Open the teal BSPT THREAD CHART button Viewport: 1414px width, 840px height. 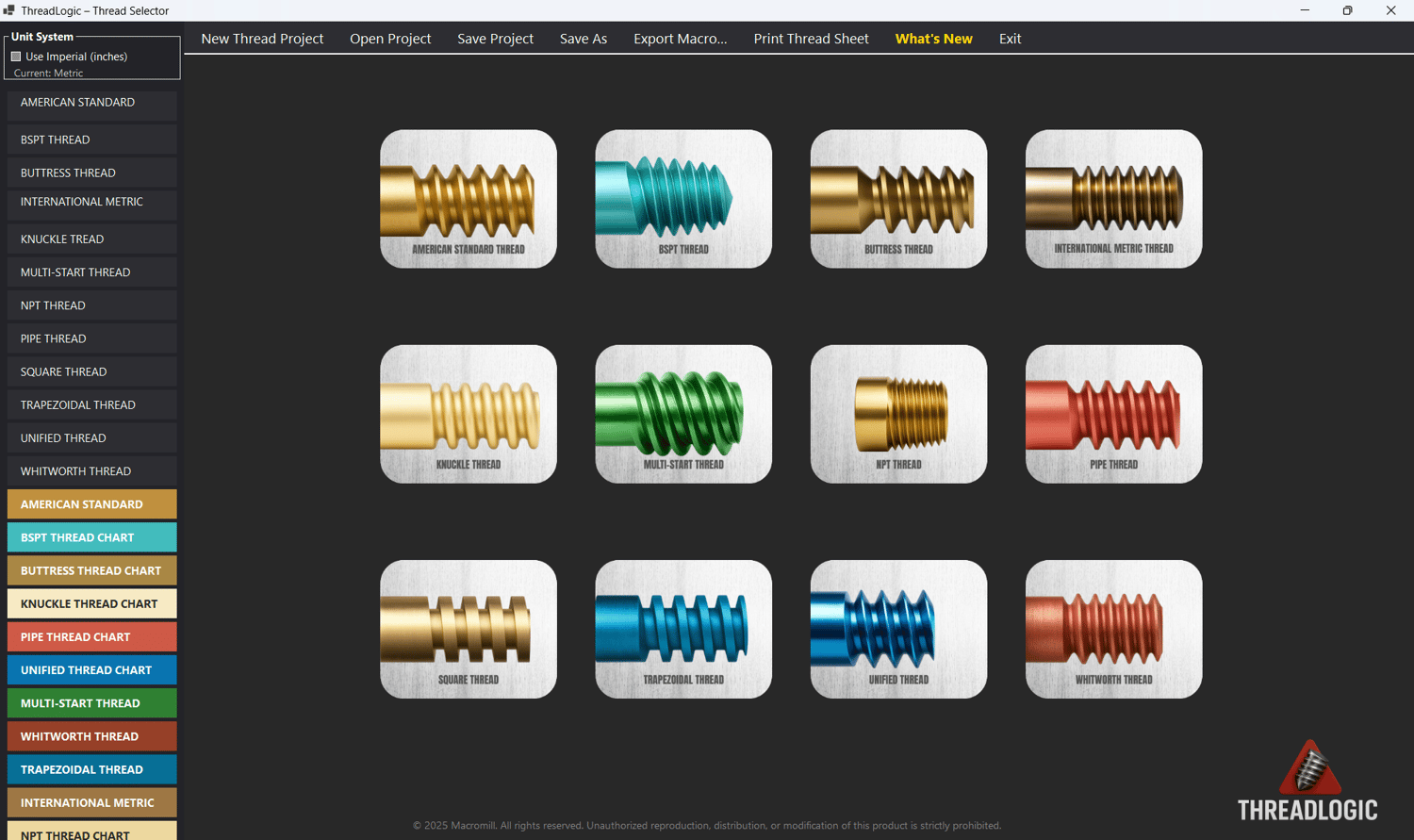[x=91, y=537]
